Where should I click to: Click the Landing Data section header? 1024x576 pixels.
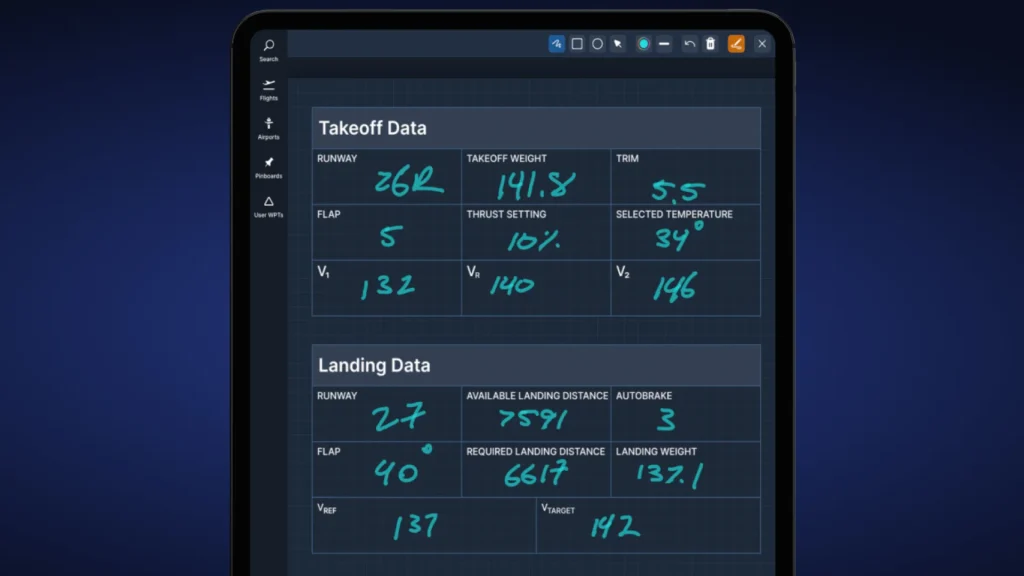(374, 365)
